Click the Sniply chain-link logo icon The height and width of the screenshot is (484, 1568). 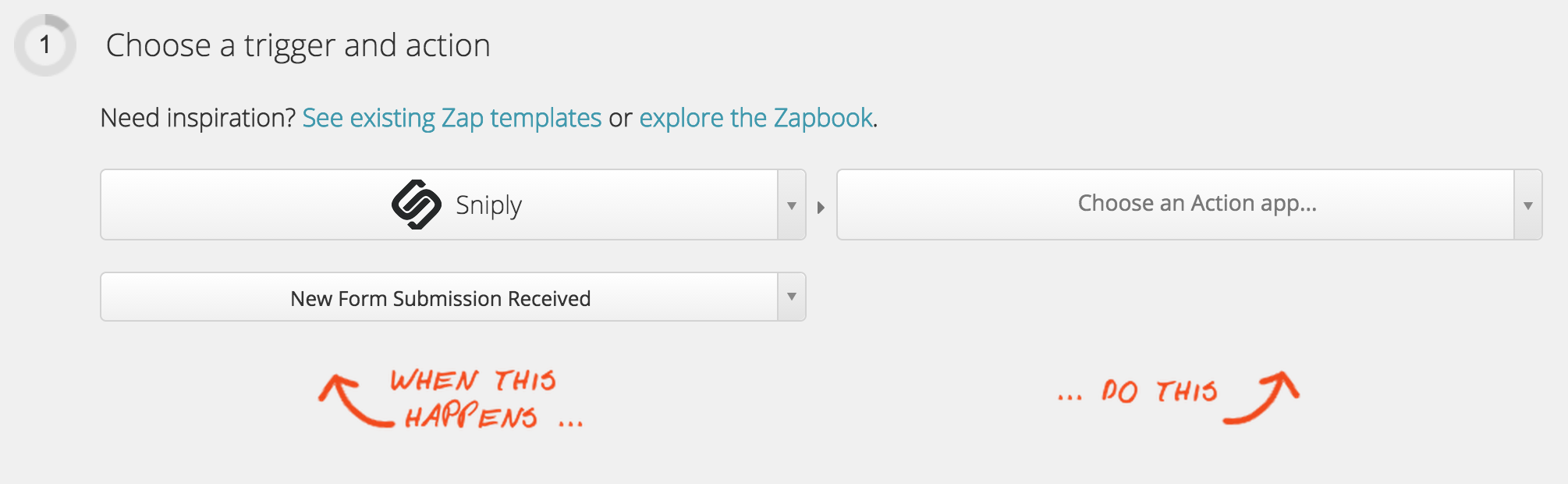point(417,205)
